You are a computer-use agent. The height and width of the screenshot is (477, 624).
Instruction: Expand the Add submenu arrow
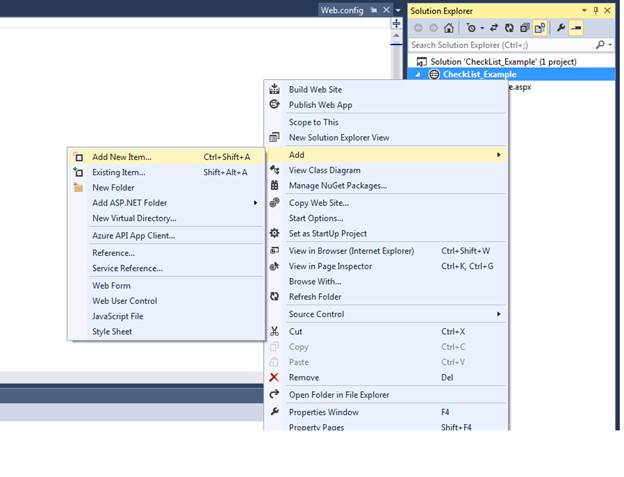coord(499,155)
